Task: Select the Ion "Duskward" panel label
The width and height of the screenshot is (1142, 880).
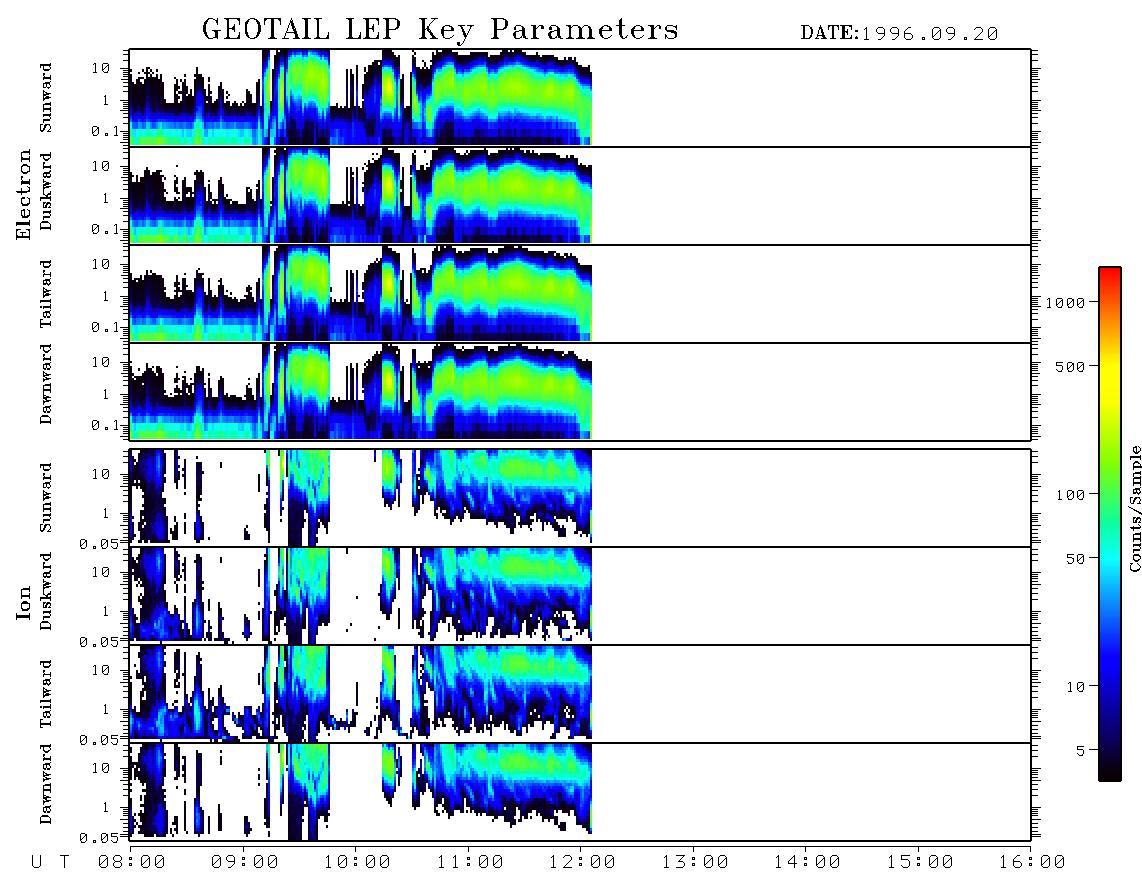Action: coord(46,591)
